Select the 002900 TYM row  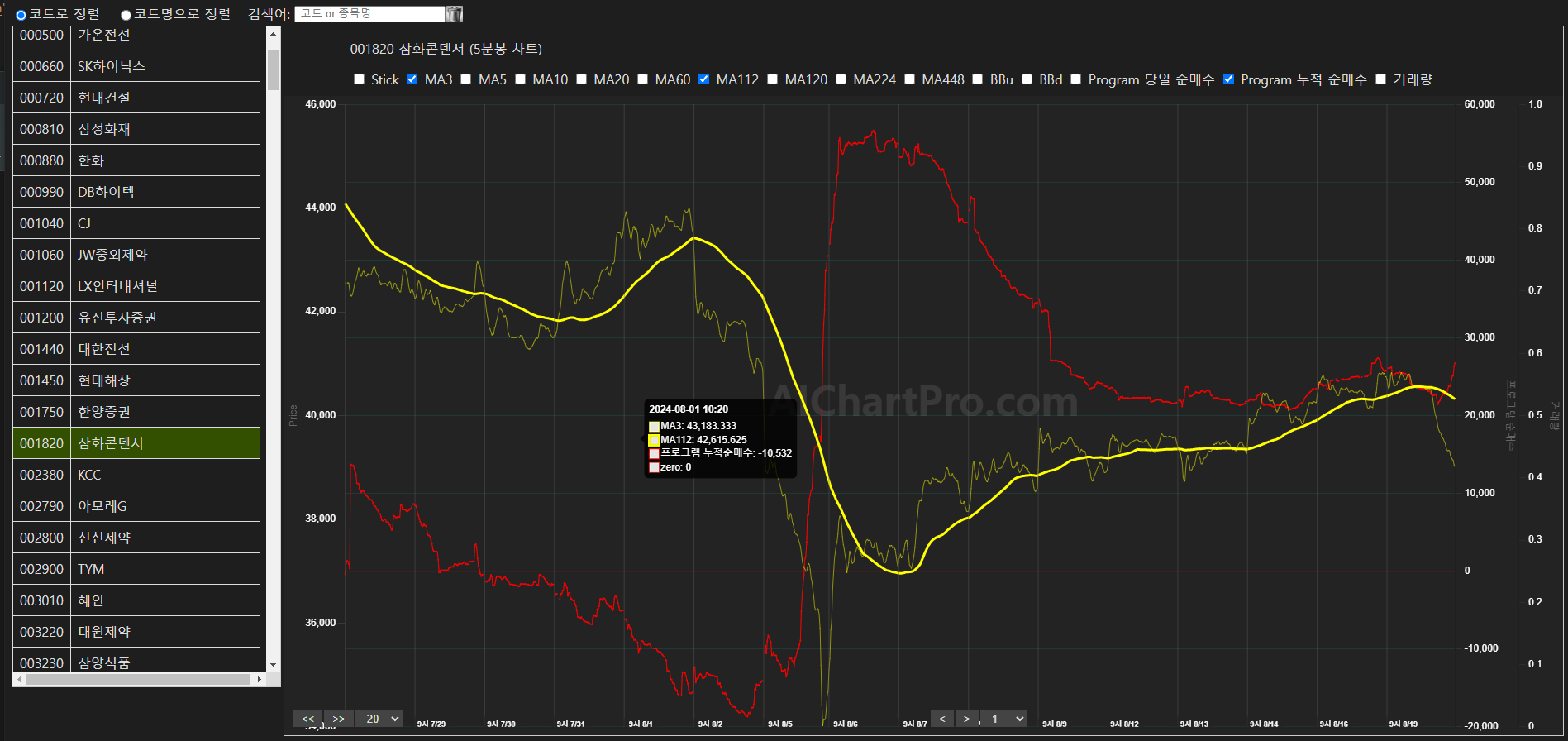[136, 569]
